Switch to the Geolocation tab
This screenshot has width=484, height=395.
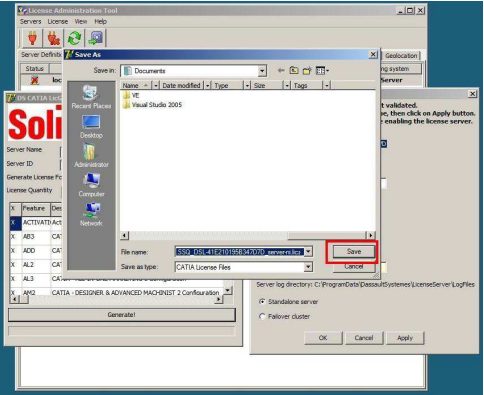(x=401, y=56)
